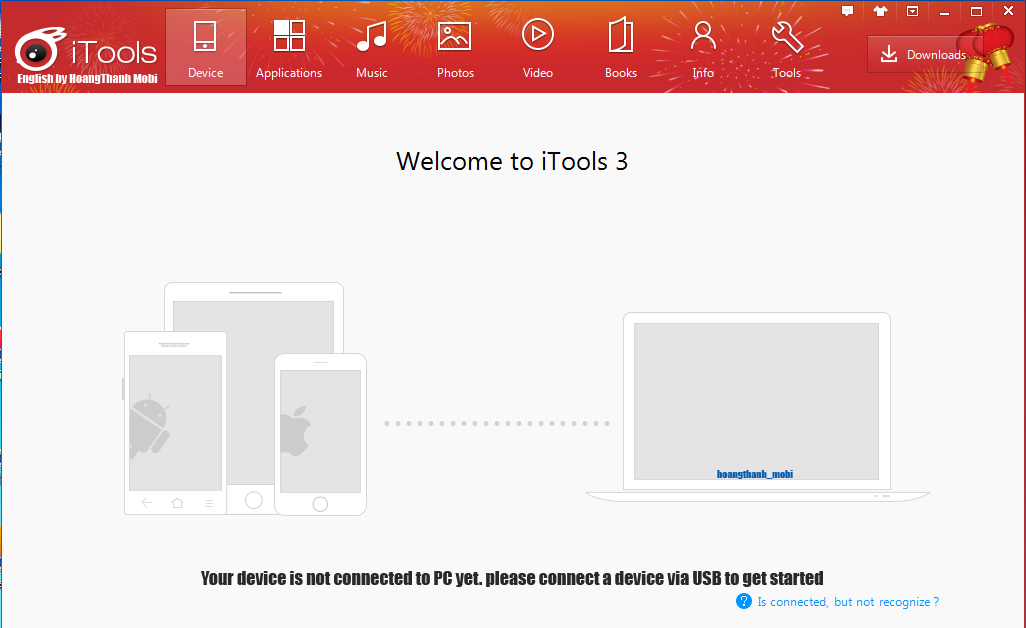Open the feedback speech-bubble icon

click(x=847, y=11)
